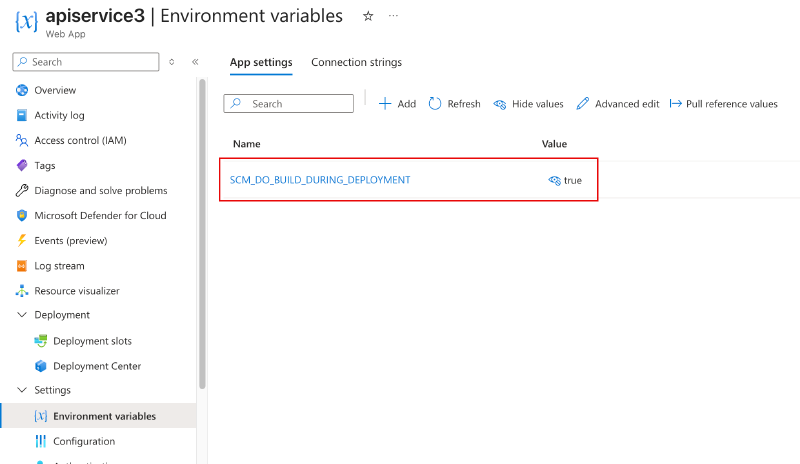Click the up/down sort arrows near sidebar search

tap(171, 62)
